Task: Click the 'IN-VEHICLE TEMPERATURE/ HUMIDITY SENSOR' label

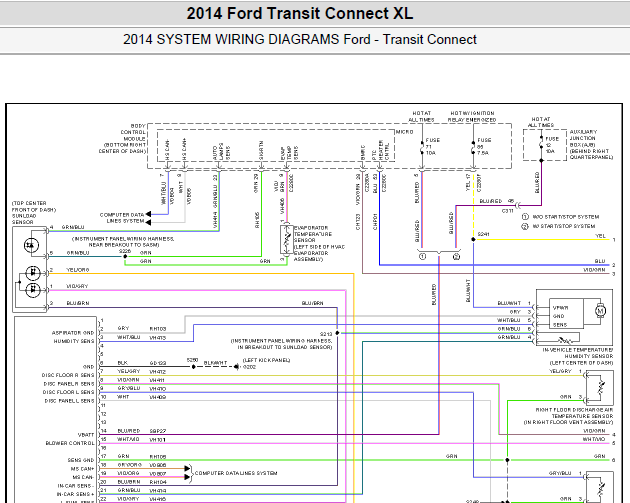Action: click(578, 353)
